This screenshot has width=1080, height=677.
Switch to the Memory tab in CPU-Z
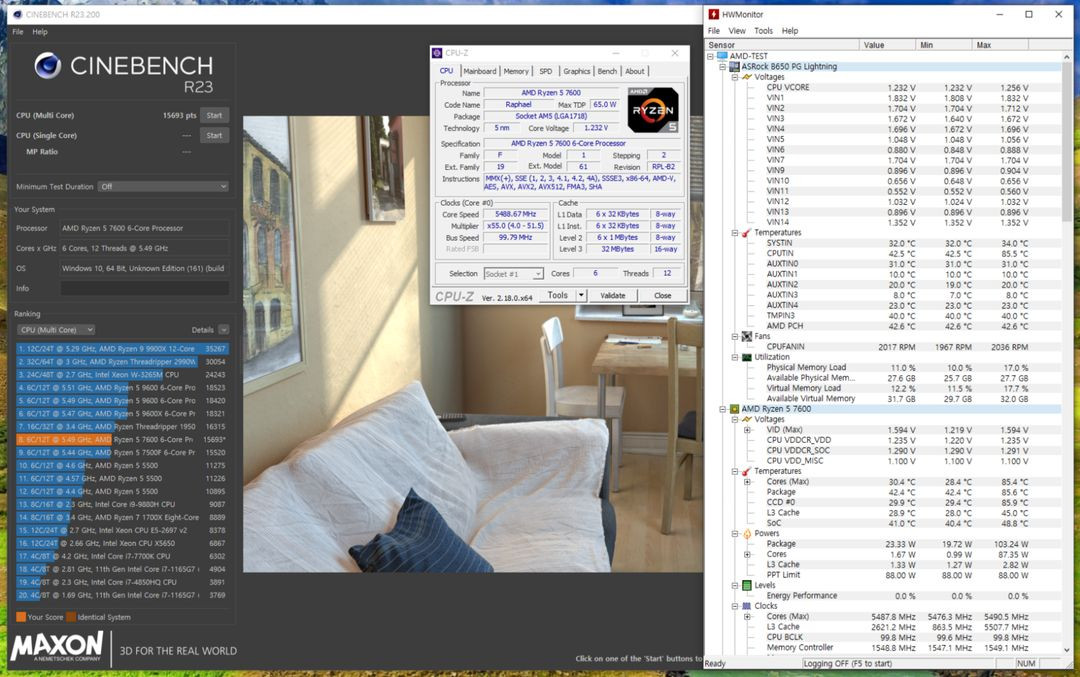tap(516, 71)
